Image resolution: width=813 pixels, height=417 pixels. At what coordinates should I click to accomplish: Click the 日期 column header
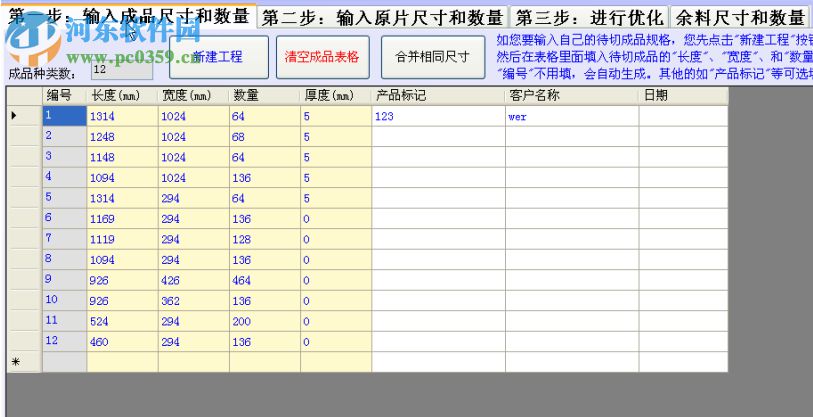pyautogui.click(x=683, y=95)
